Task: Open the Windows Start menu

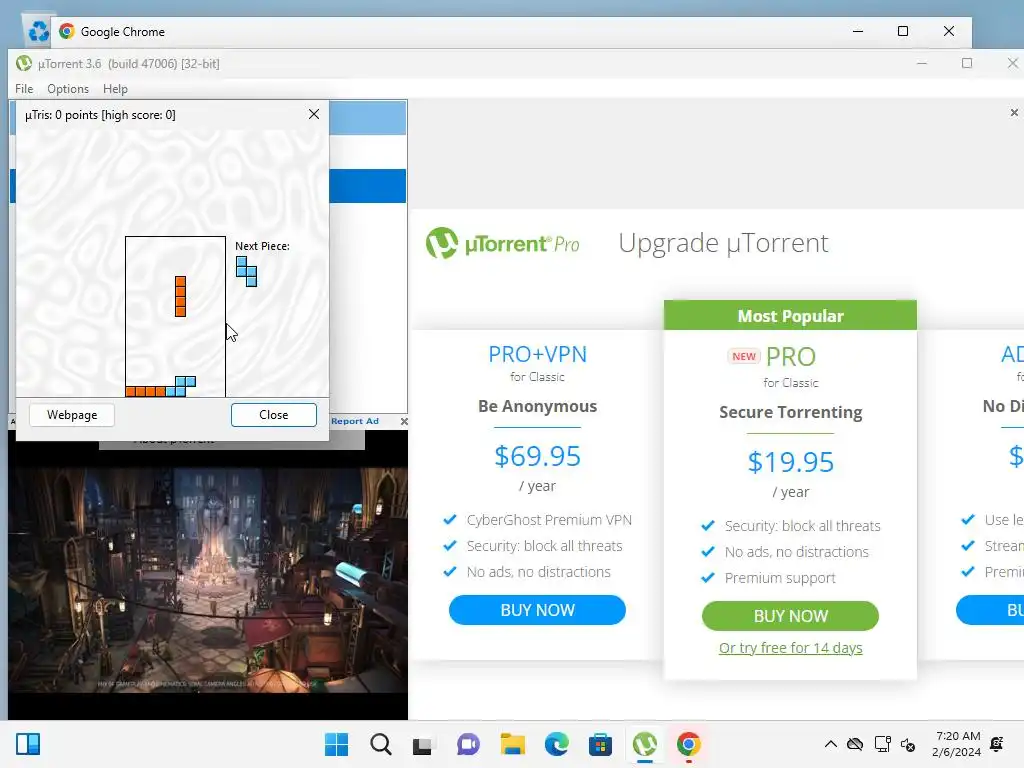Action: coord(336,744)
